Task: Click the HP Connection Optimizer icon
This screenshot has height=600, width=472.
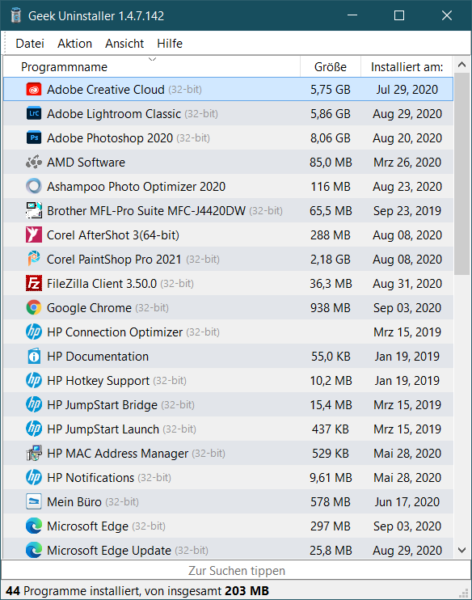Action: pos(34,332)
